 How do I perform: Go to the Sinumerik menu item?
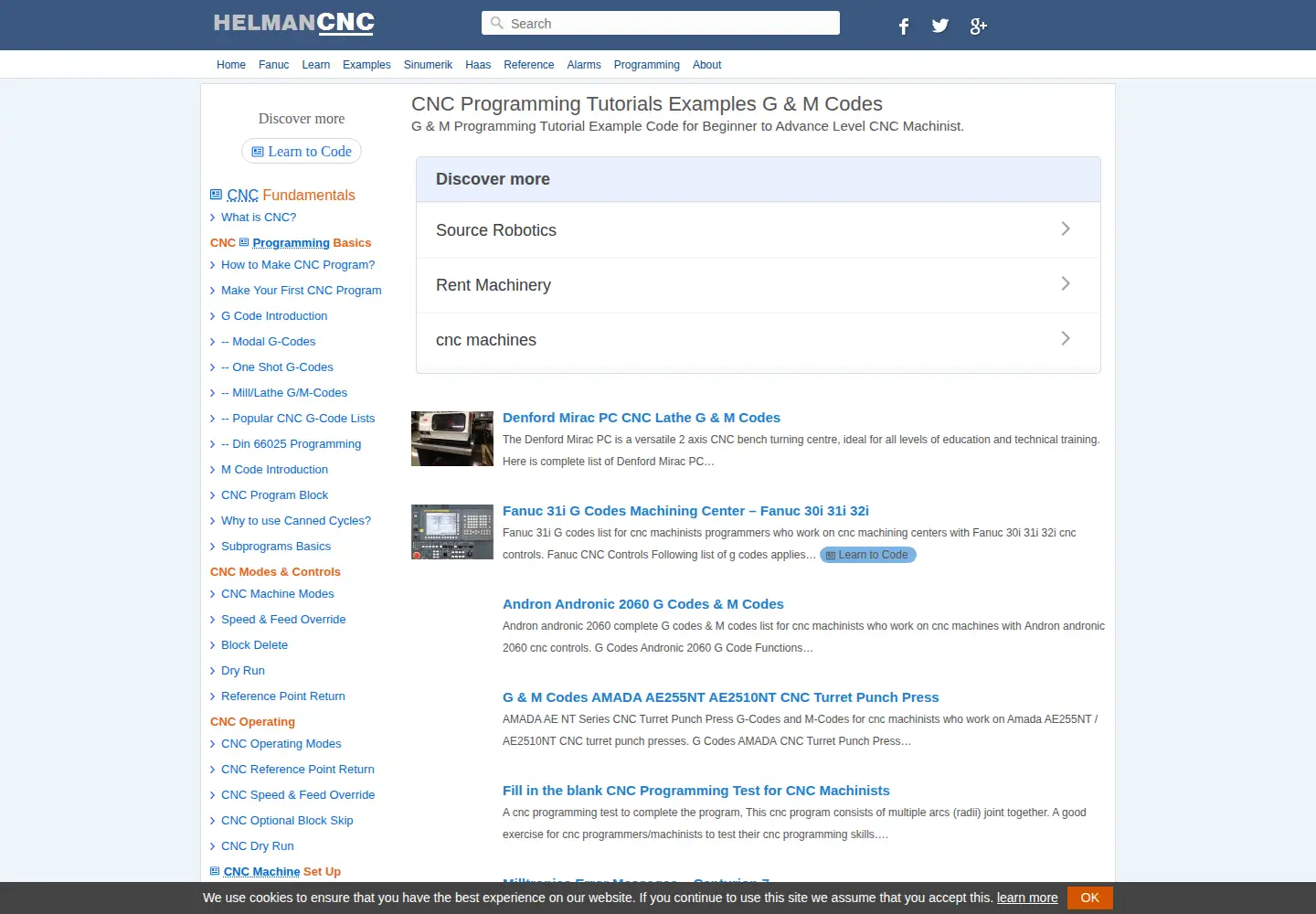pyautogui.click(x=428, y=65)
